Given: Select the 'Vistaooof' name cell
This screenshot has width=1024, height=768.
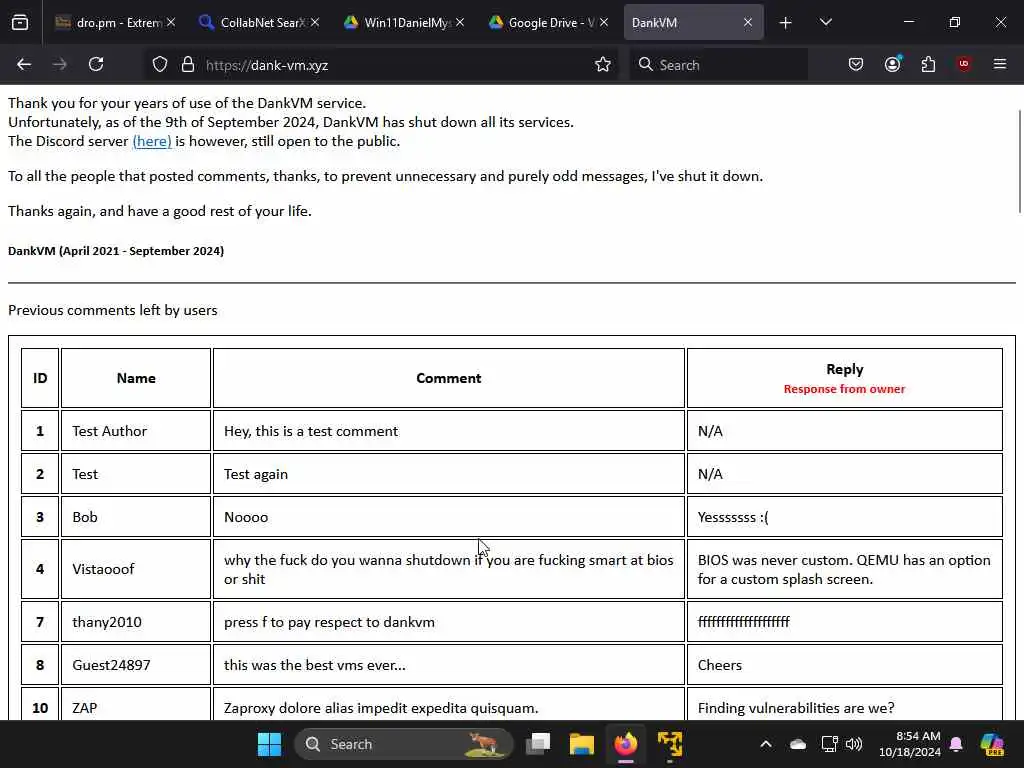Looking at the screenshot, I should point(136,569).
